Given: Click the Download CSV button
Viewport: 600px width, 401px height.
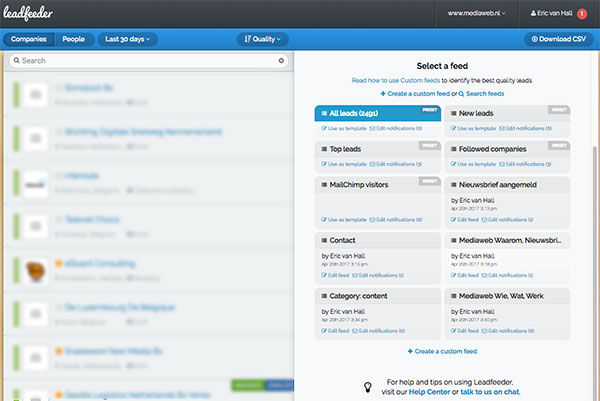Looking at the screenshot, I should click(559, 39).
